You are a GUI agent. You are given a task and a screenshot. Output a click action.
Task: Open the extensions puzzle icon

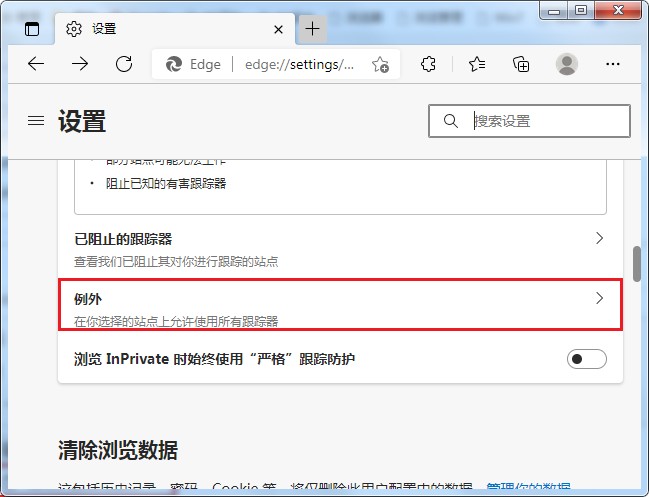point(428,64)
